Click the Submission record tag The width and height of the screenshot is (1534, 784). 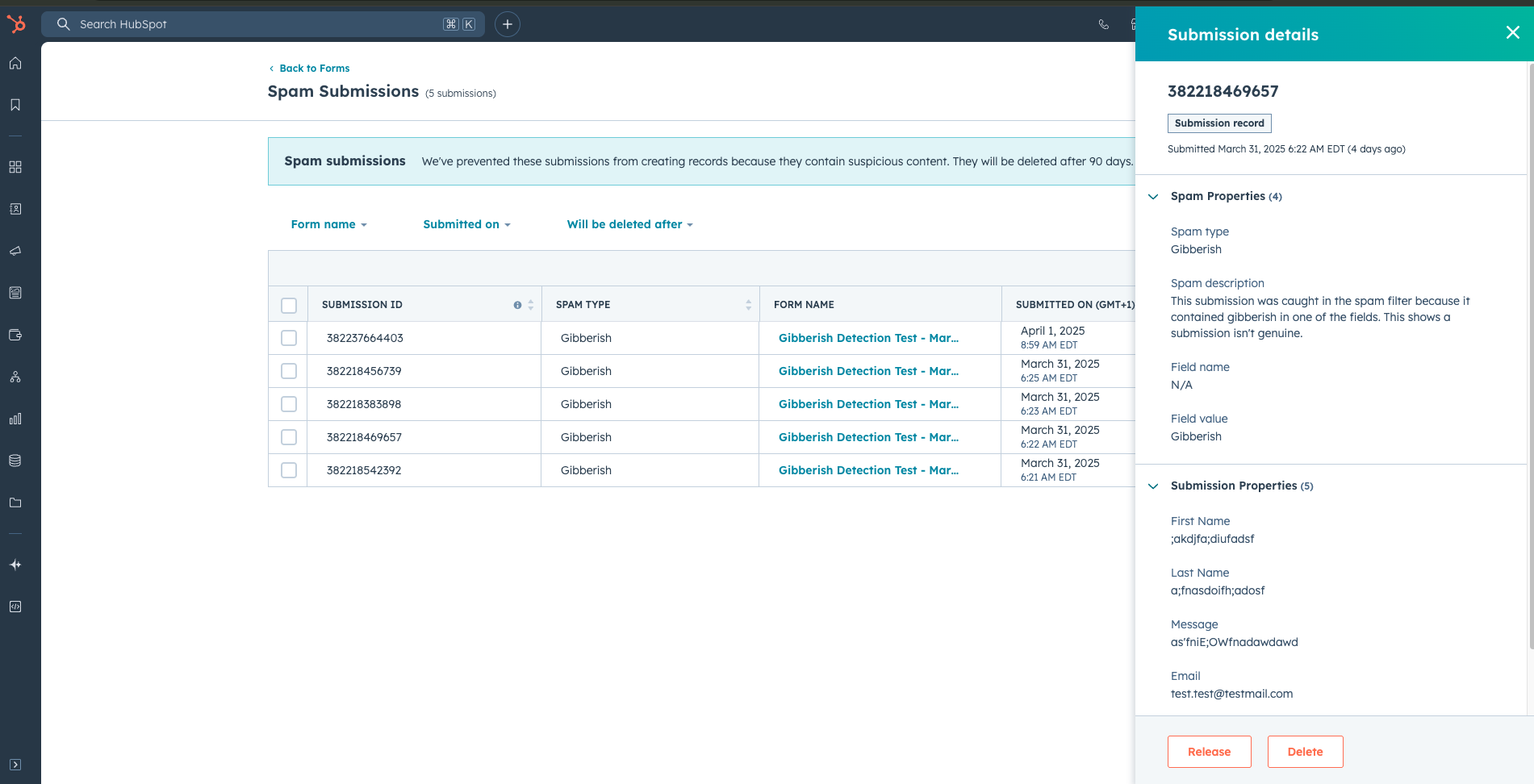(1219, 123)
